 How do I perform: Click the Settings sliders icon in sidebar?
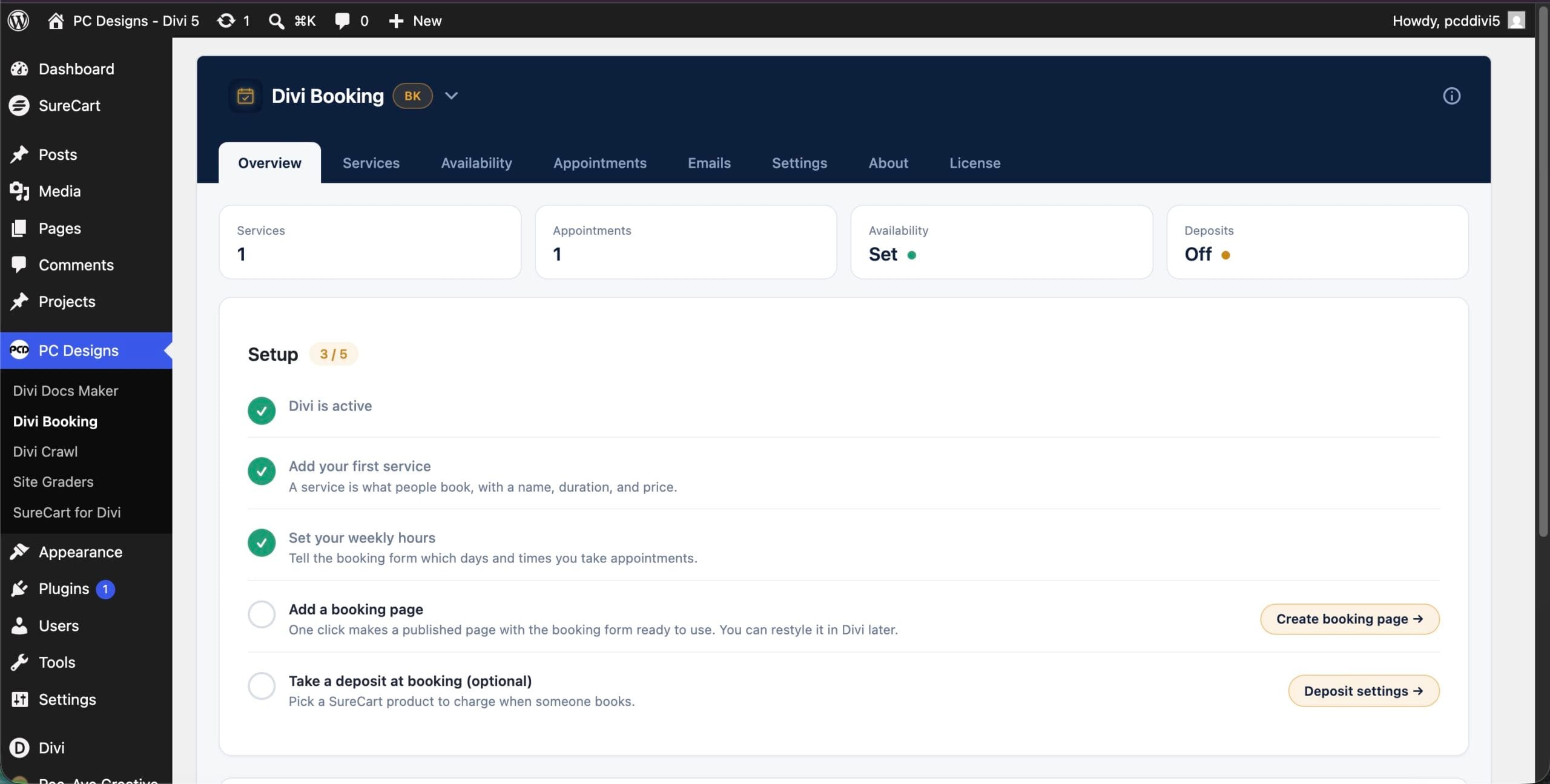click(19, 699)
